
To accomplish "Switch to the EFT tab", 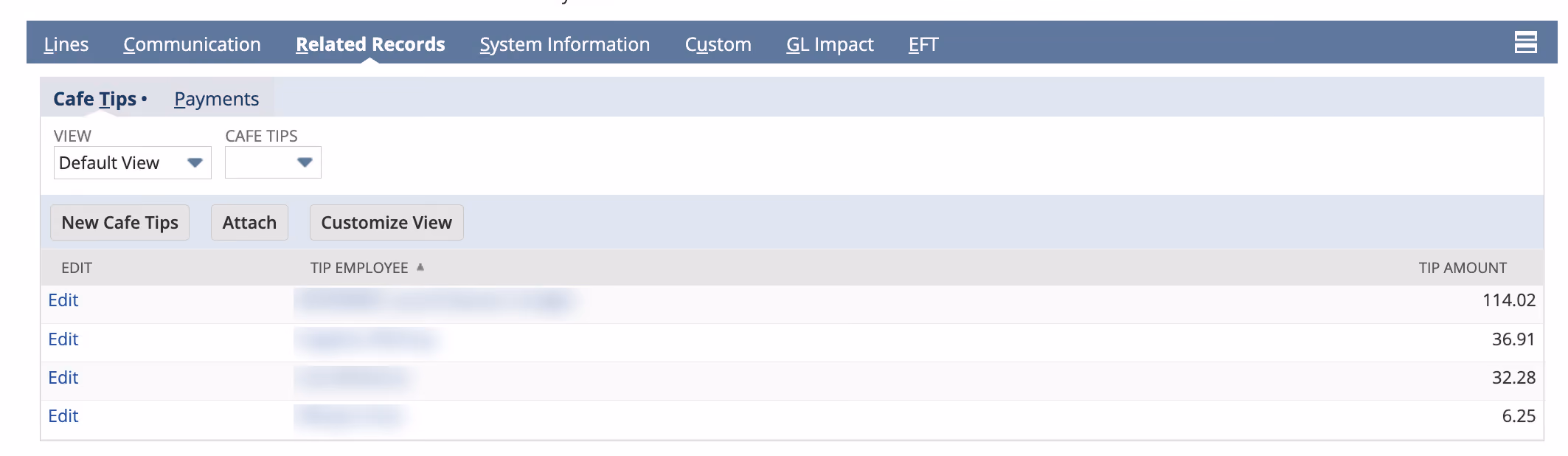I will 923,44.
